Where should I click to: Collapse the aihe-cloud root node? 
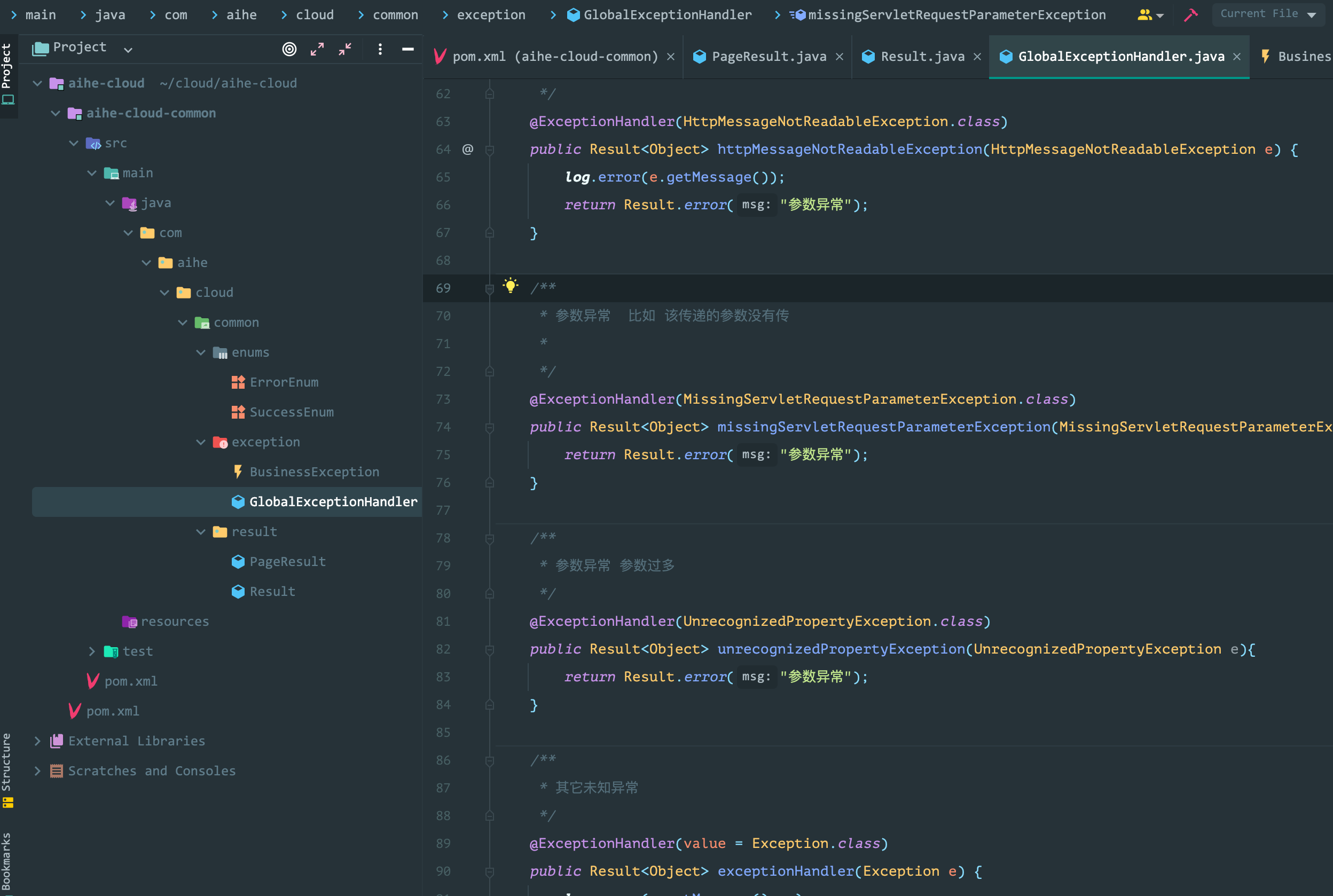(x=38, y=83)
